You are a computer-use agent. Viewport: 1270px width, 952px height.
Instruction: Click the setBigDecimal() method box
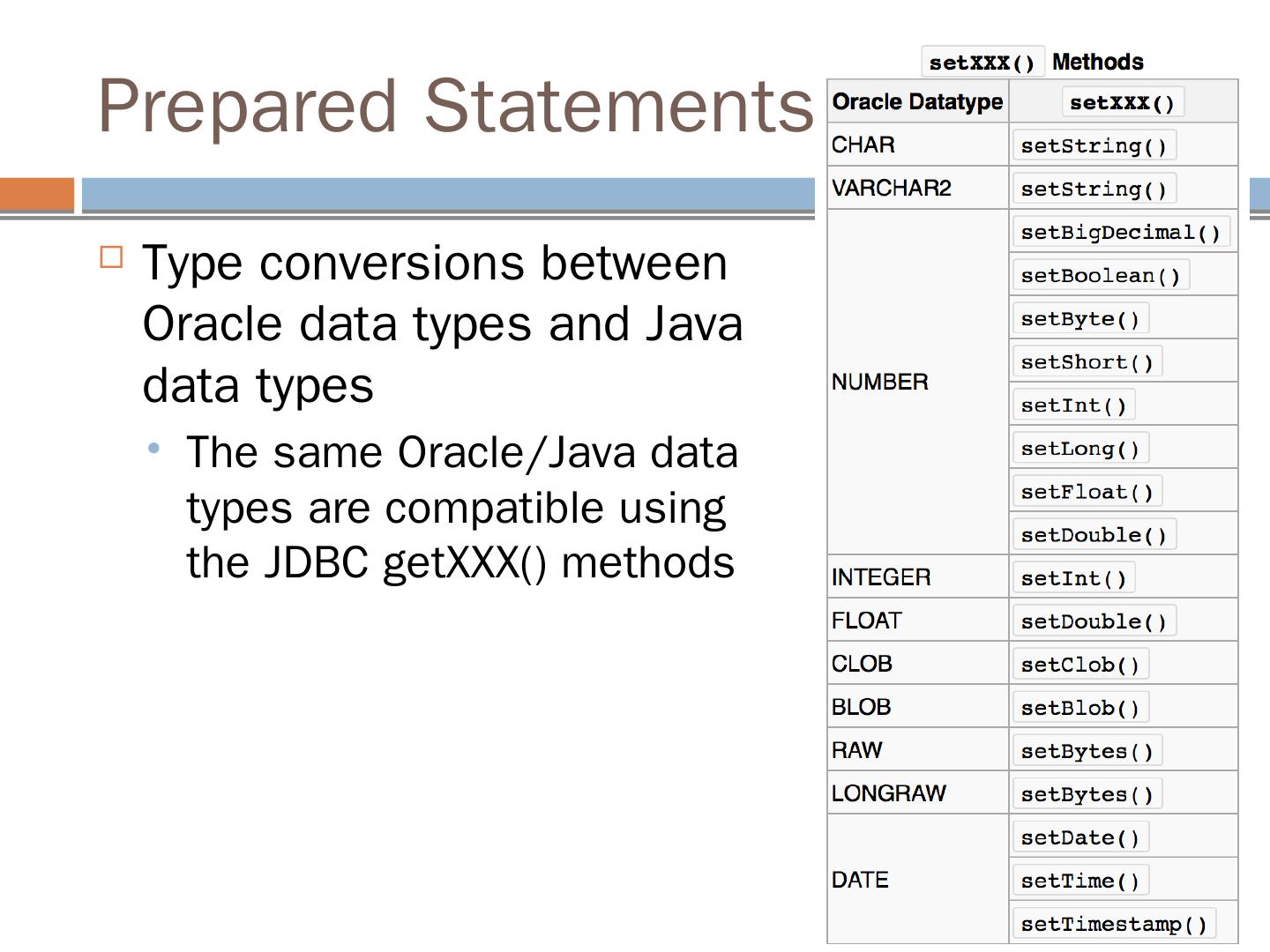[1120, 232]
